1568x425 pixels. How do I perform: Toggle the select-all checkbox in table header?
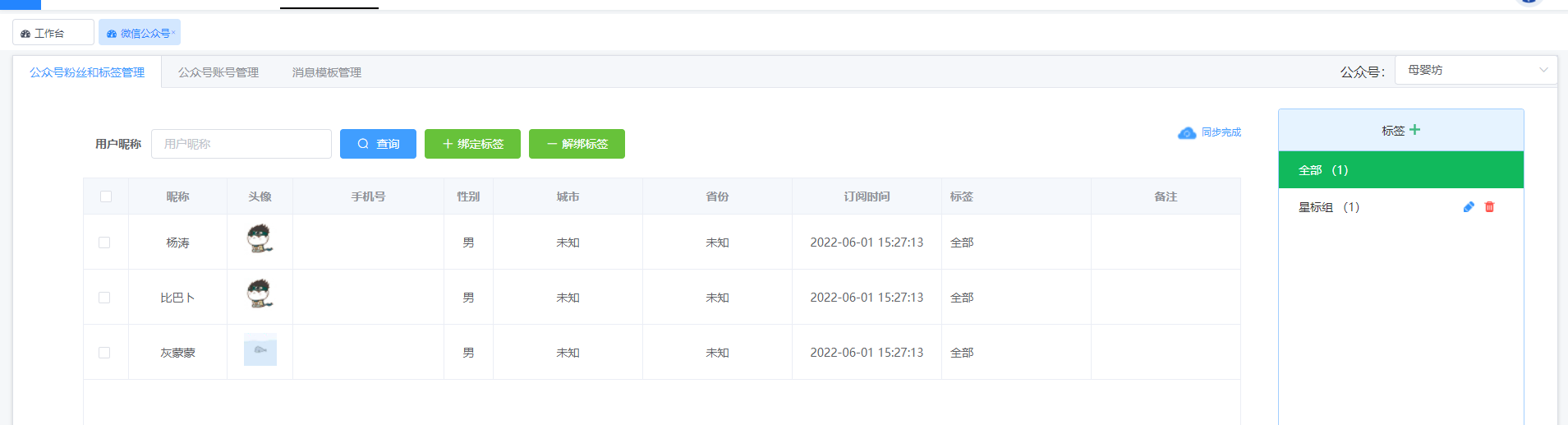[106, 196]
